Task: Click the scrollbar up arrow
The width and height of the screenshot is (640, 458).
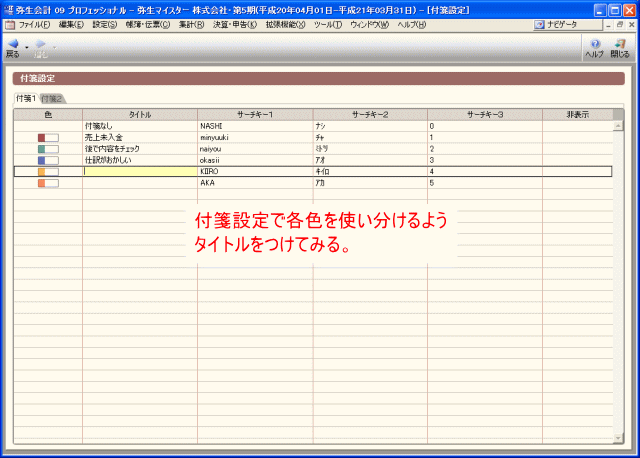Action: [618, 126]
